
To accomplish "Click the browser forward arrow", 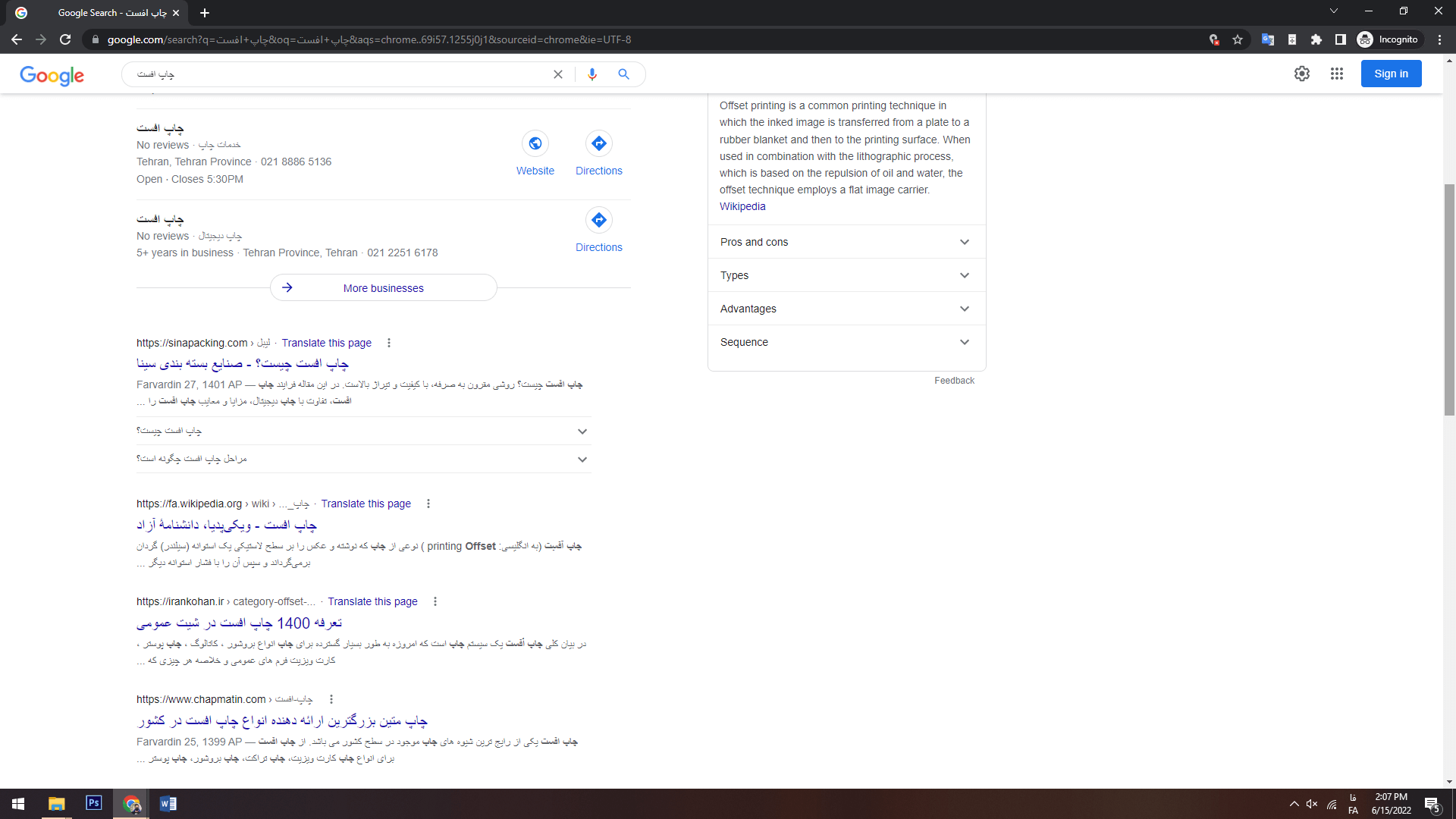I will pos(41,39).
